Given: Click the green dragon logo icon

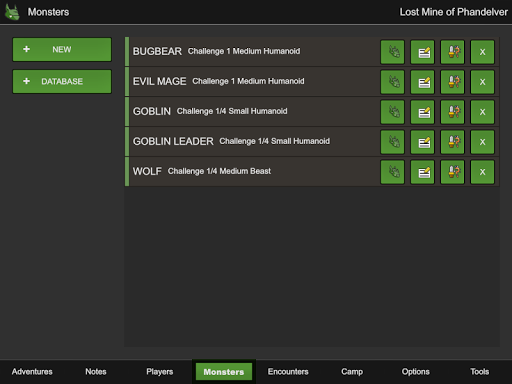Looking at the screenshot, I should pyautogui.click(x=12, y=12).
